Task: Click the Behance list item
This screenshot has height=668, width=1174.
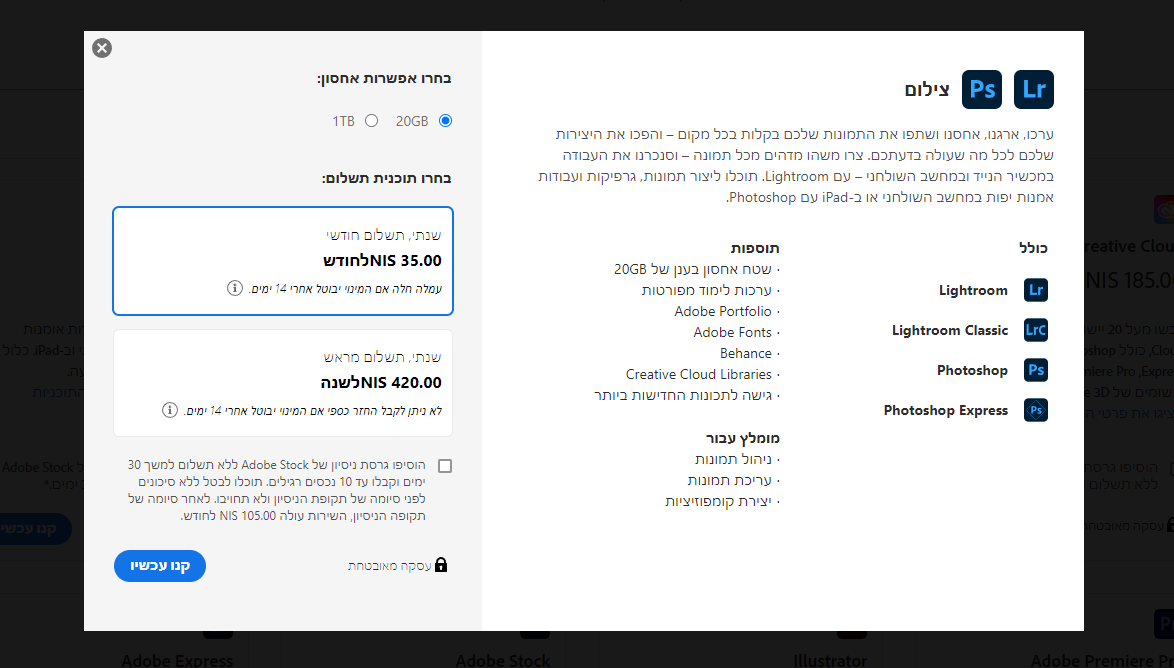Action: pyautogui.click(x=746, y=353)
